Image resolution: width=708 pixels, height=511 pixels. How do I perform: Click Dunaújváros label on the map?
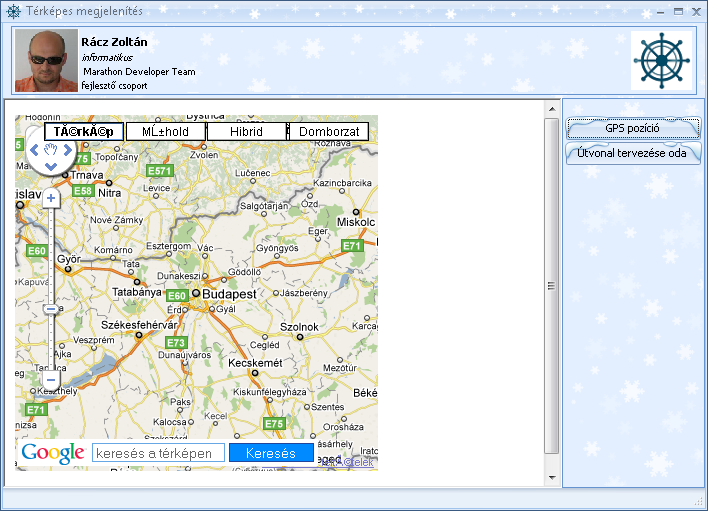point(184,355)
